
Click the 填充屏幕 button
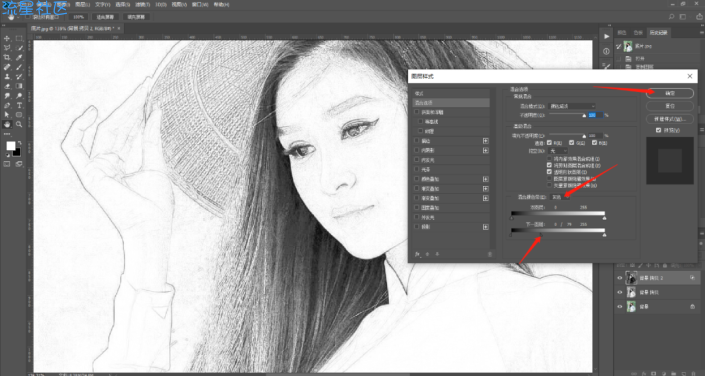(x=136, y=17)
